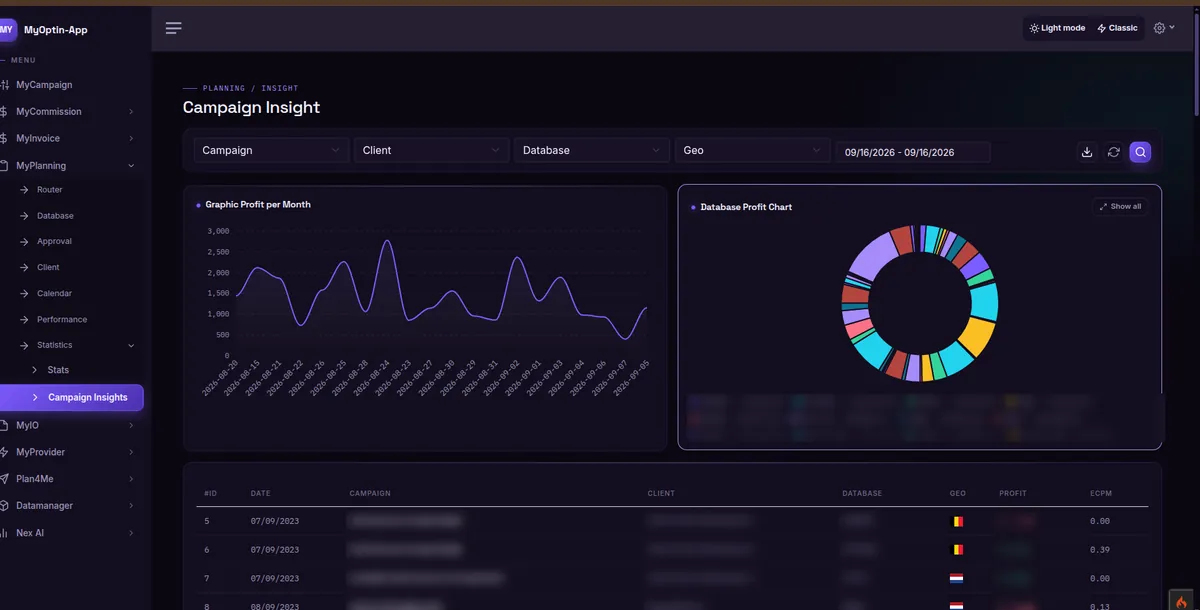Expand MyIO menu chevron
1200x610 pixels.
click(131, 426)
